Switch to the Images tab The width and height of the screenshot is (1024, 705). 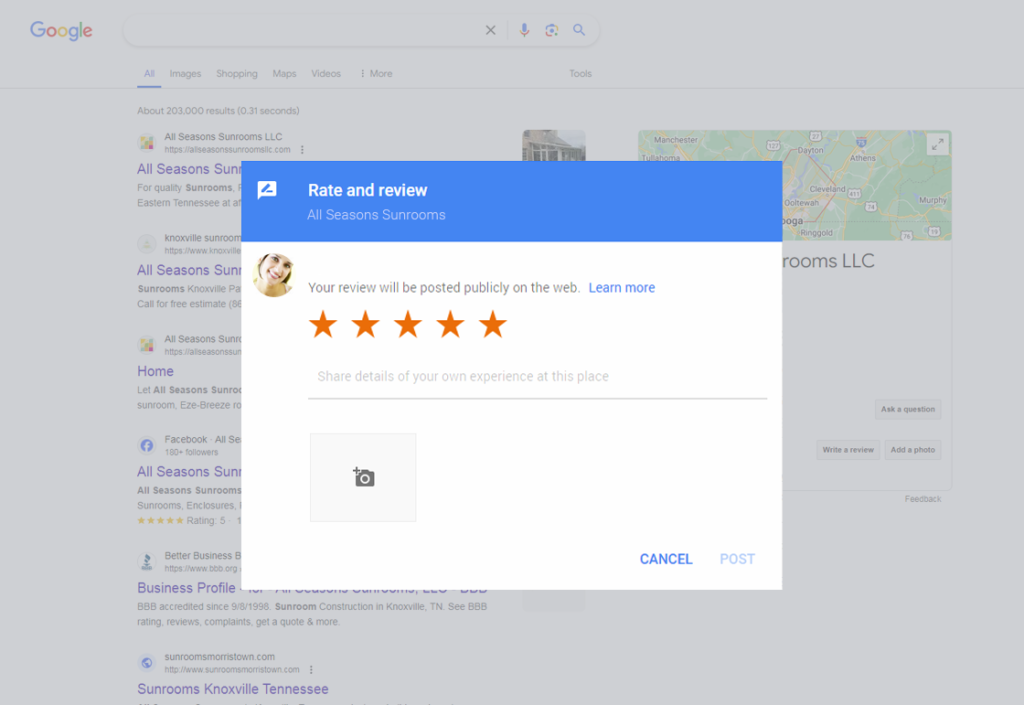point(185,74)
